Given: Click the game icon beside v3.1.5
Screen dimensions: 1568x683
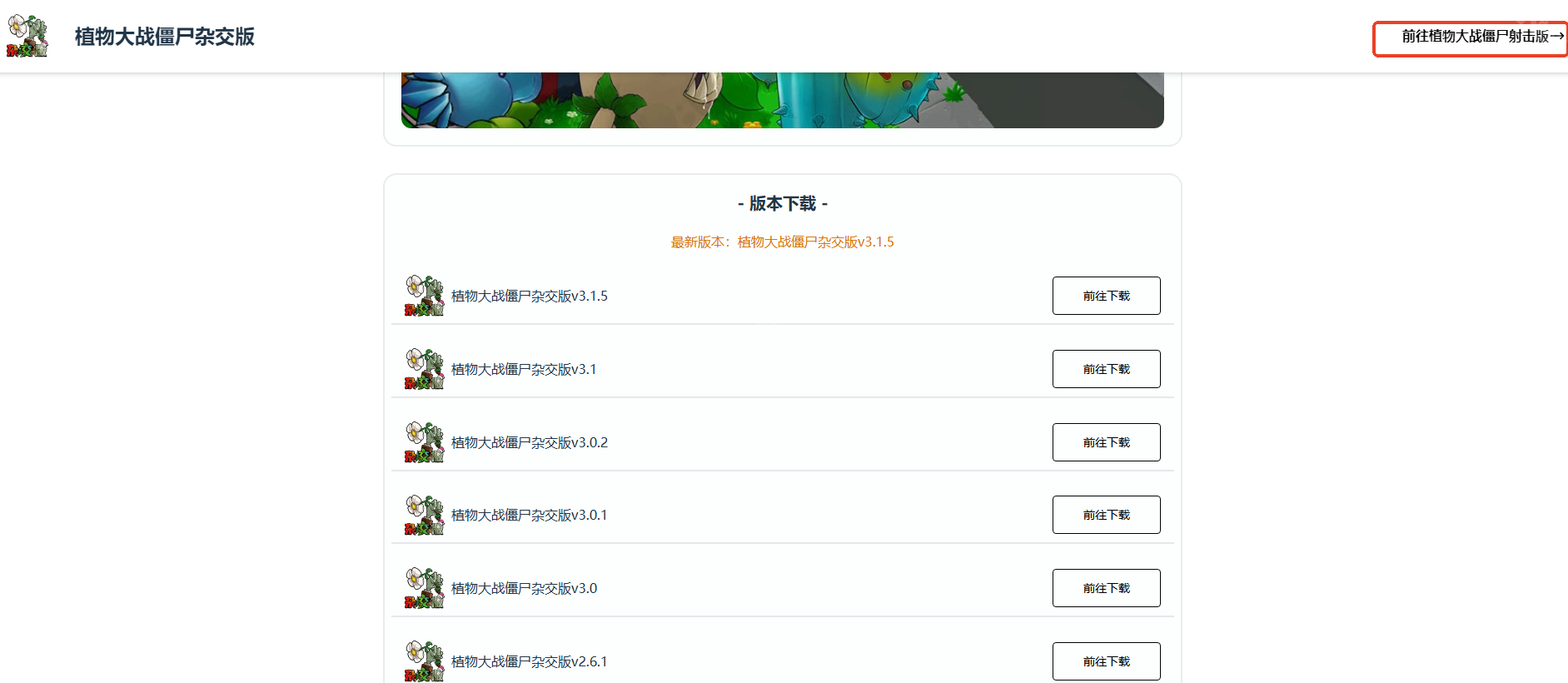Looking at the screenshot, I should tap(425, 296).
